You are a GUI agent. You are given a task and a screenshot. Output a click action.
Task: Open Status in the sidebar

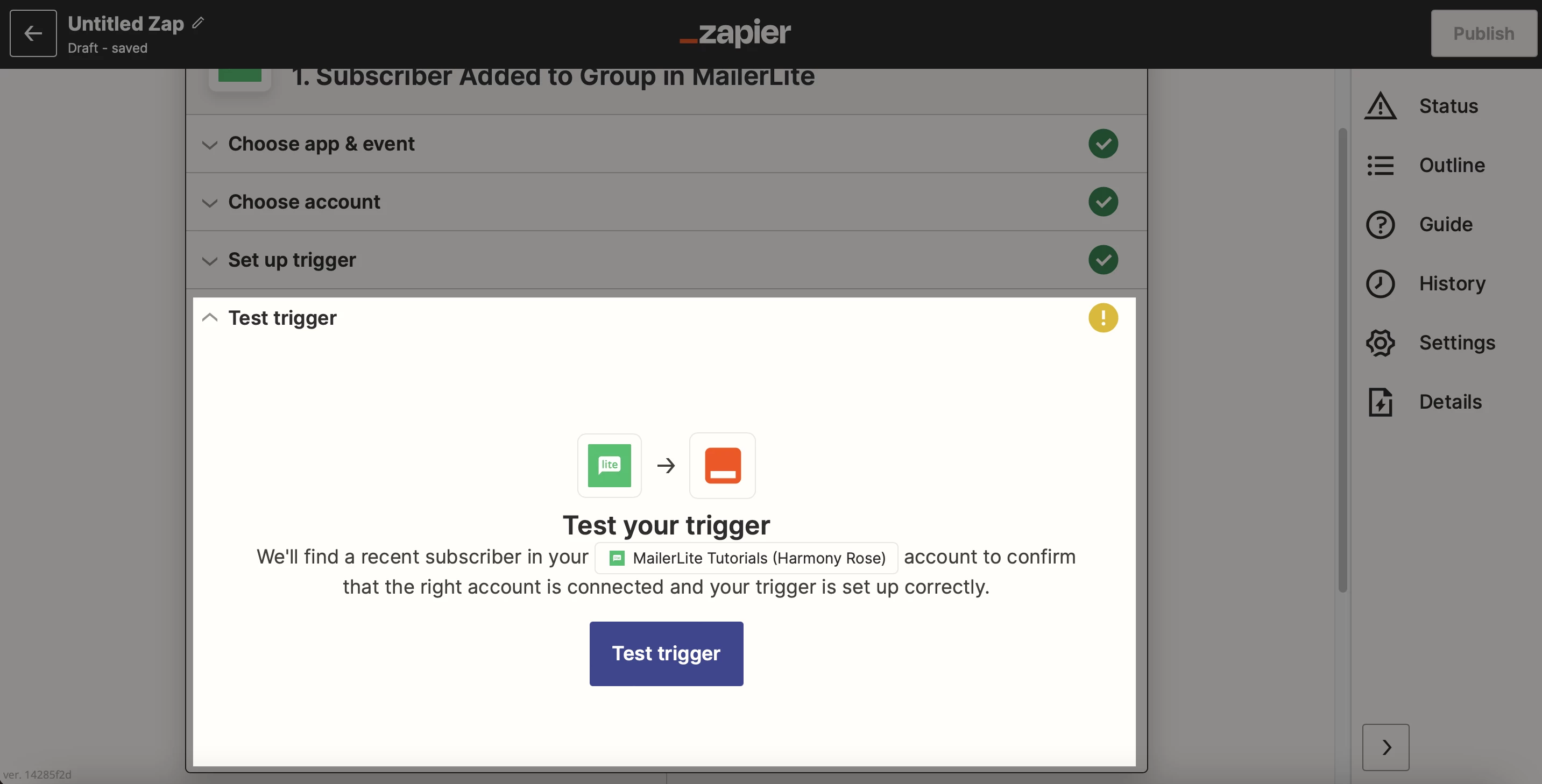point(1448,106)
